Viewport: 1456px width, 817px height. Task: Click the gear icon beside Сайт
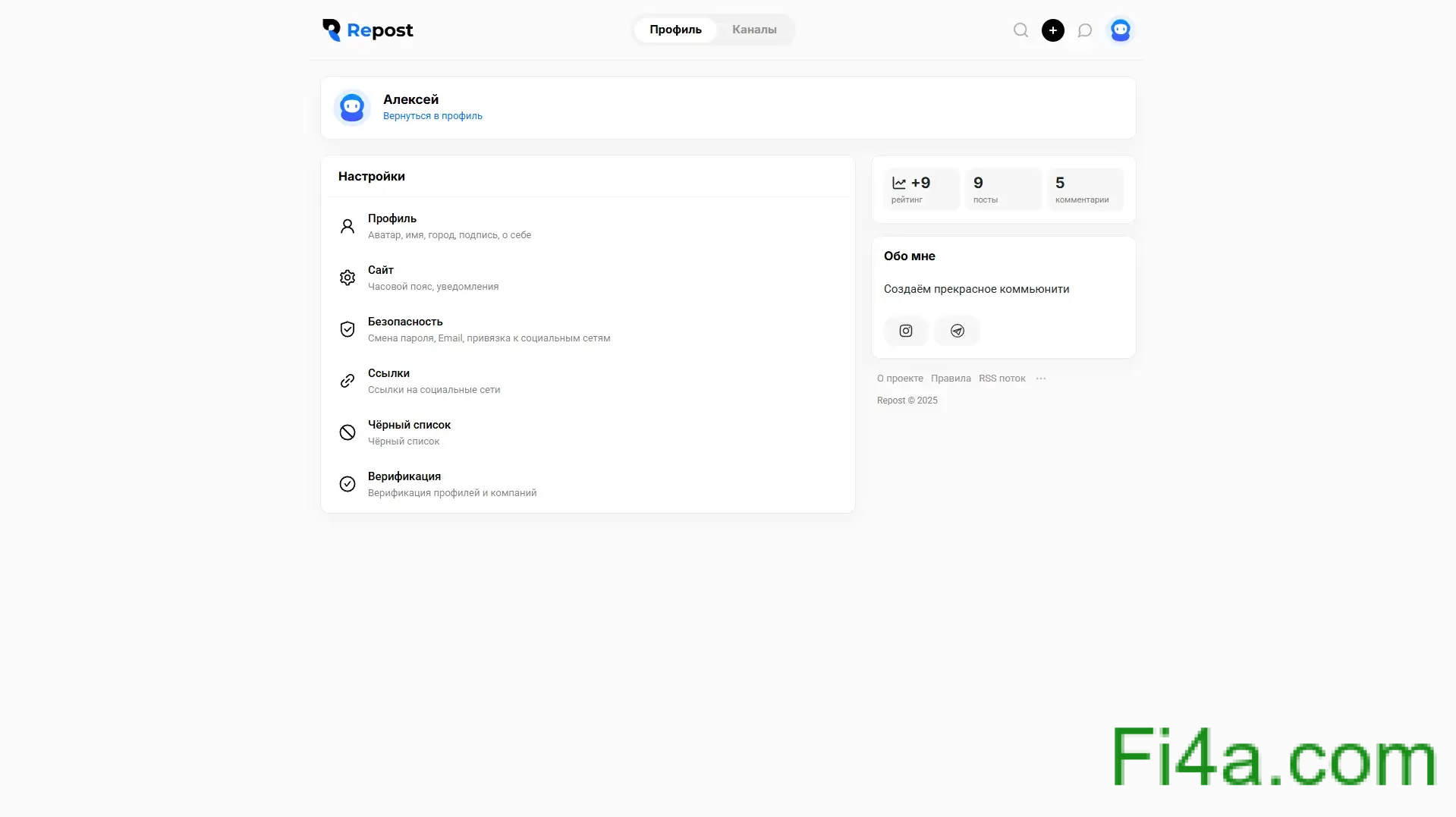(x=347, y=278)
